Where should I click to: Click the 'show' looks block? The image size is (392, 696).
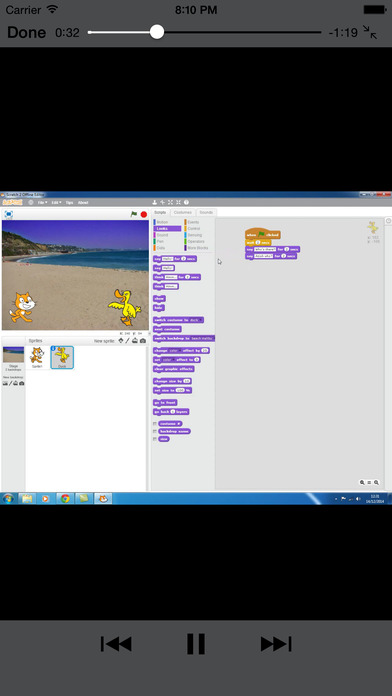click(x=159, y=299)
